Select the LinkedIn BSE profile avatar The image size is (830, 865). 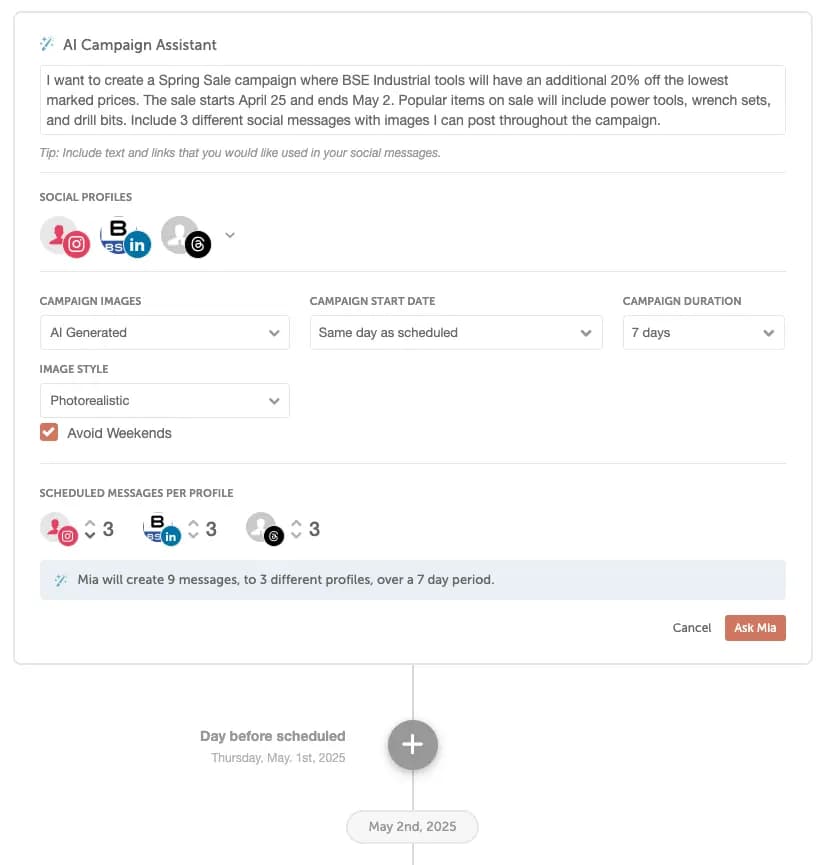[125, 237]
